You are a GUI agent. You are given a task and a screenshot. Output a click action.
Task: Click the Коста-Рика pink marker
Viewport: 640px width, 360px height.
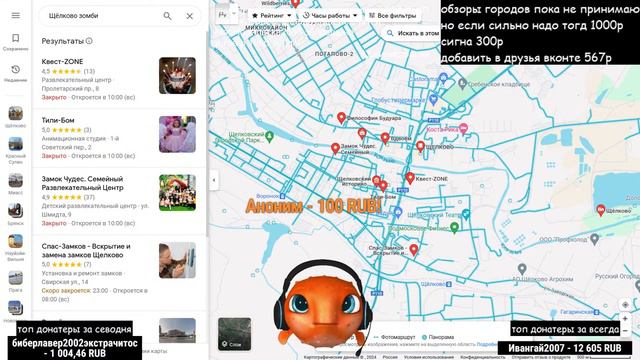pos(463,129)
